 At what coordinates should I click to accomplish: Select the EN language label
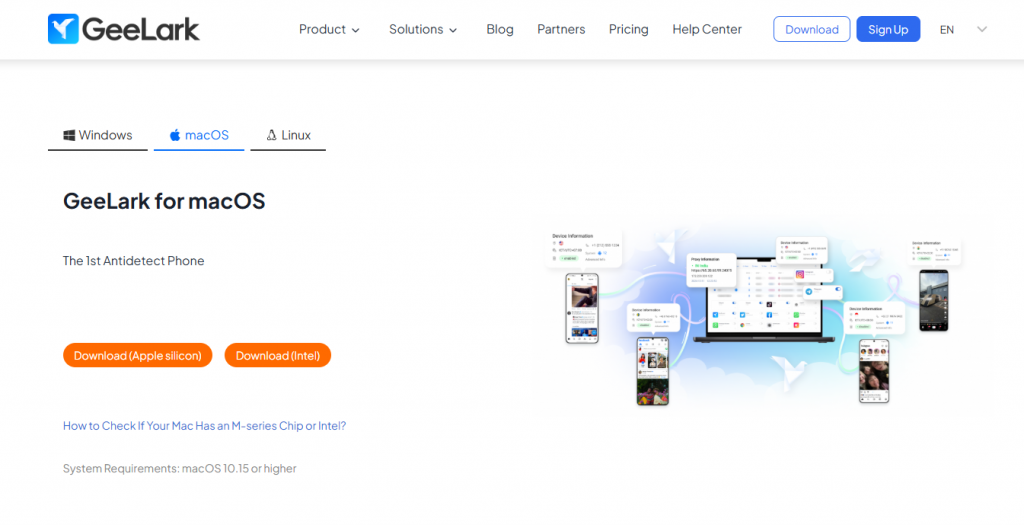(x=946, y=30)
